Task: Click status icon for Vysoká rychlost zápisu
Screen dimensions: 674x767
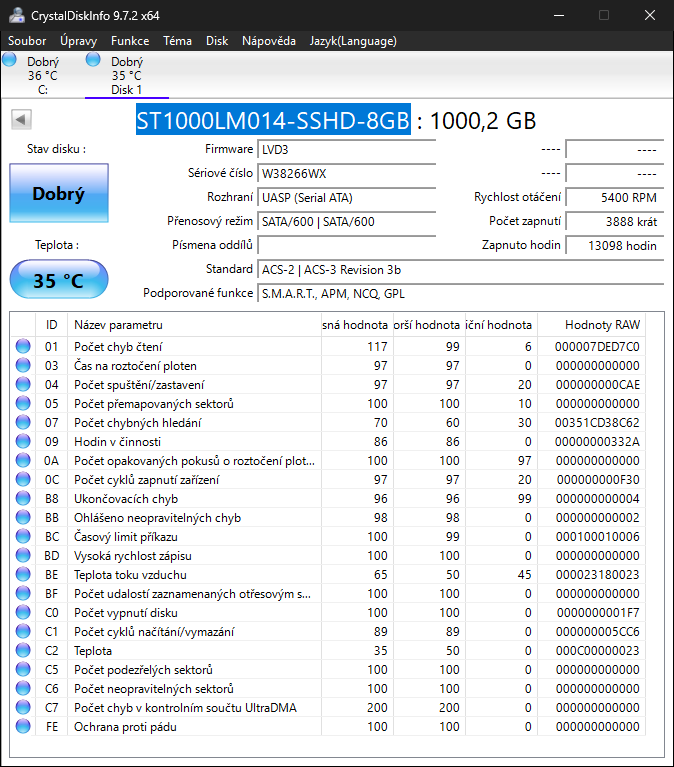Action: [23, 556]
